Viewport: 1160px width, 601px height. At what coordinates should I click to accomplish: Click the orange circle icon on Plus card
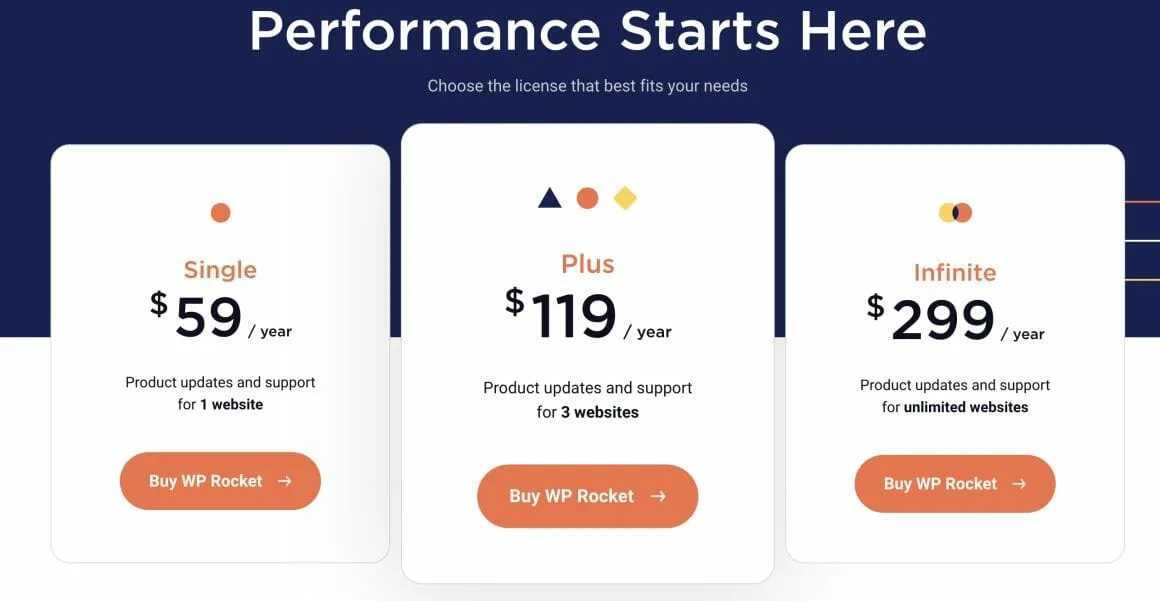pos(587,198)
